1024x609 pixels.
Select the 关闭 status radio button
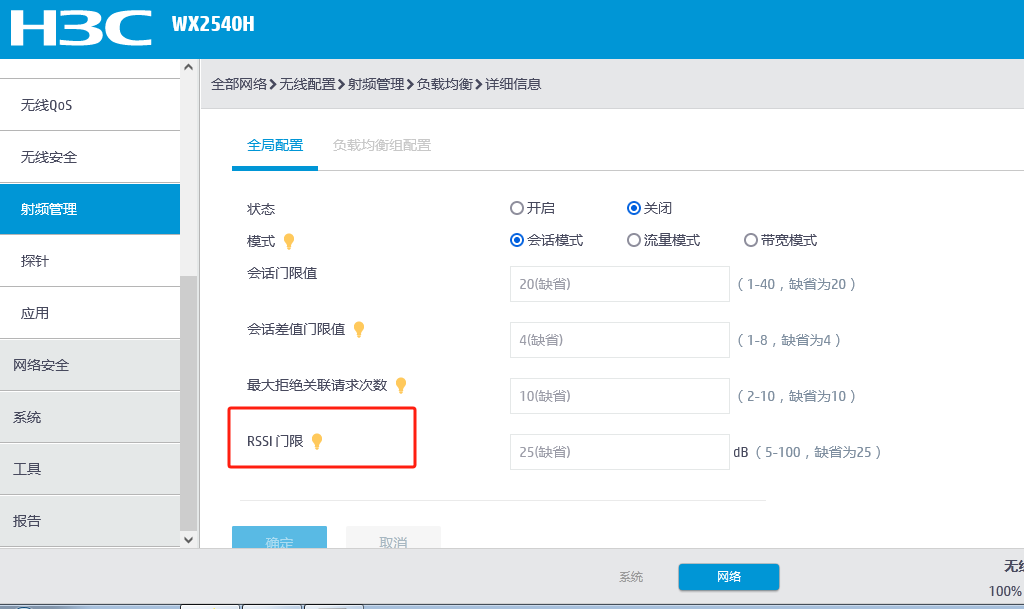(633, 208)
